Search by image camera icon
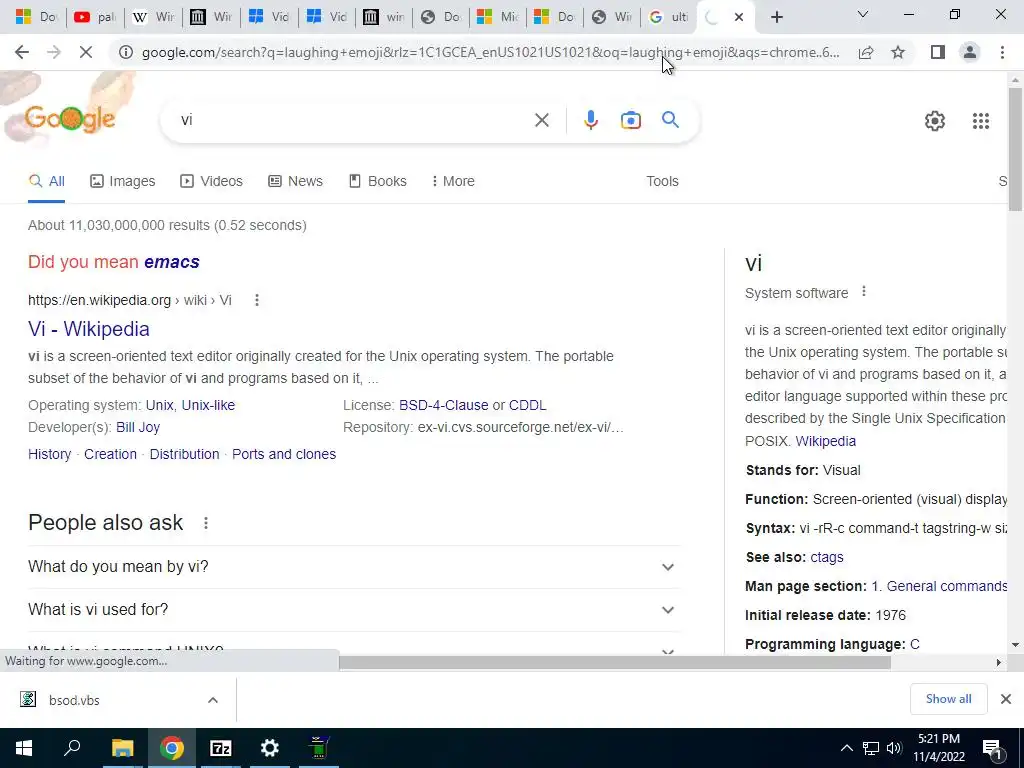1024x768 pixels. click(x=630, y=120)
